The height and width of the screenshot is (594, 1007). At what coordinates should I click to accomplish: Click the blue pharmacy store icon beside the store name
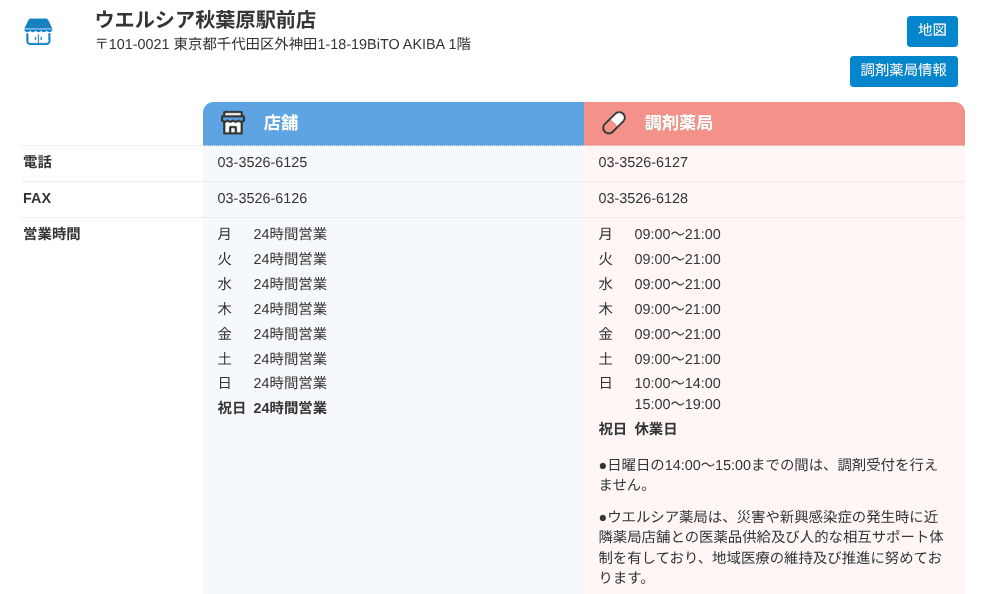[38, 32]
